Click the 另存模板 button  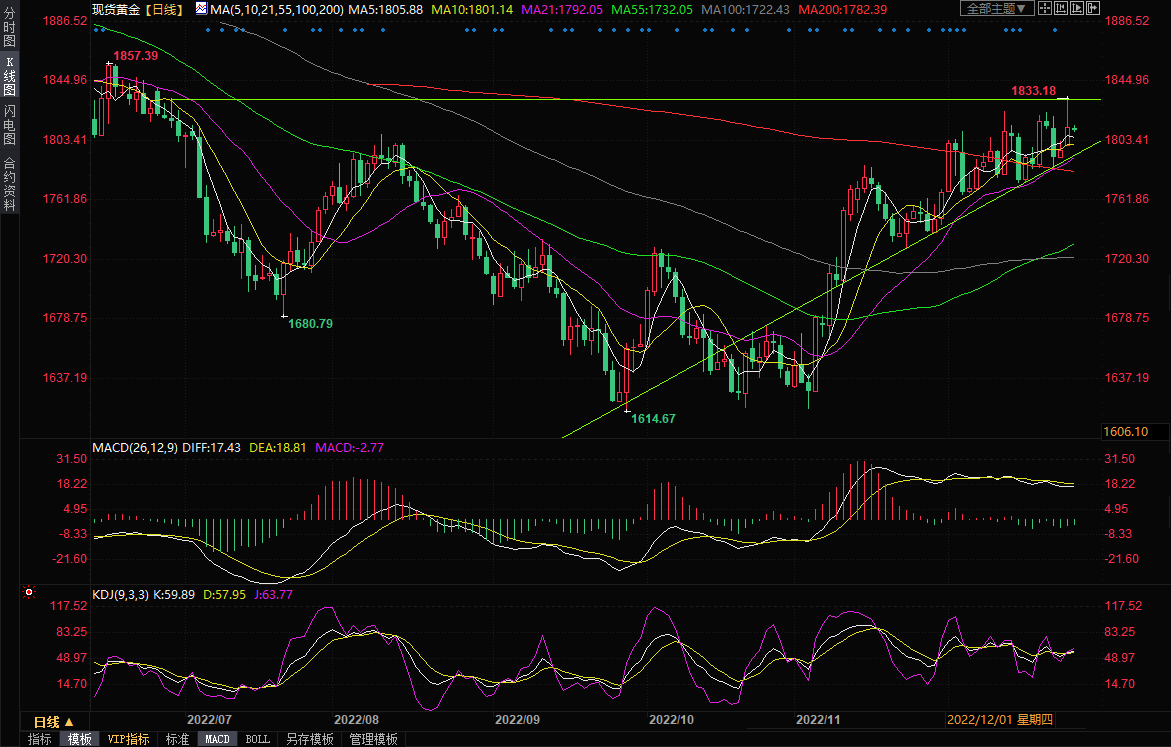(310, 739)
